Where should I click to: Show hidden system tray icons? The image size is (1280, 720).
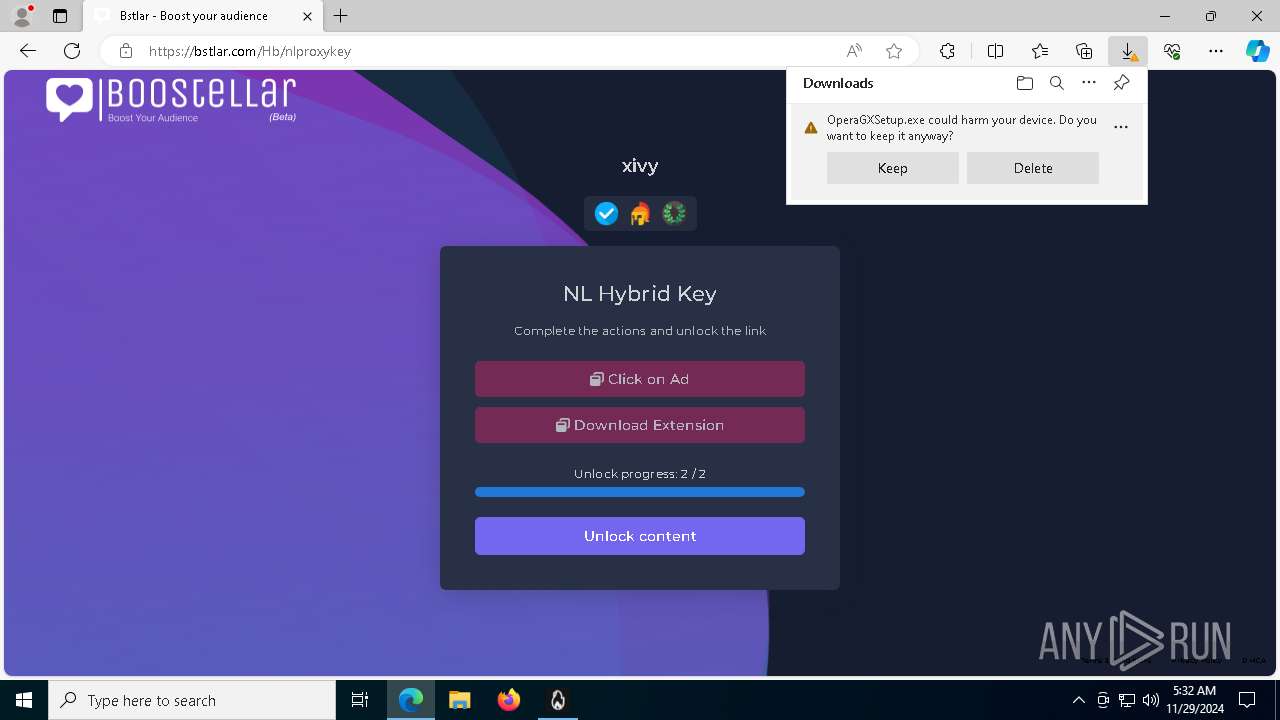1078,700
